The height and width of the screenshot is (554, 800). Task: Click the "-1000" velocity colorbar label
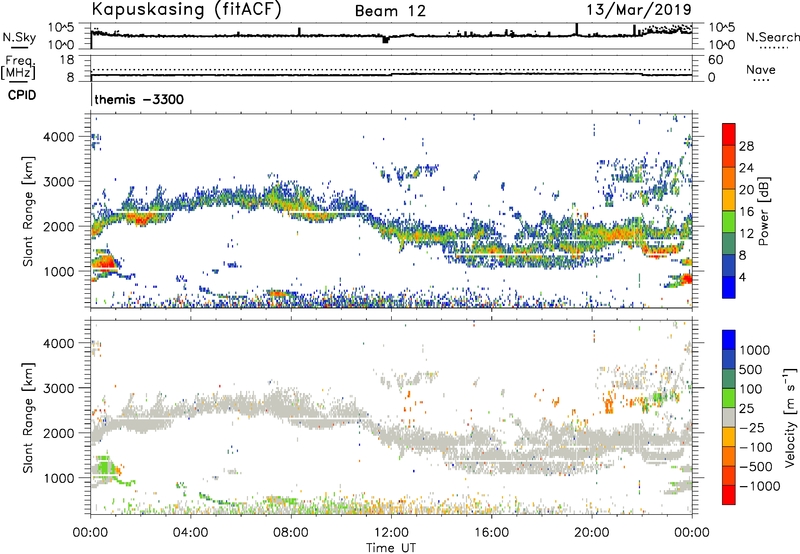pyautogui.click(x=759, y=486)
